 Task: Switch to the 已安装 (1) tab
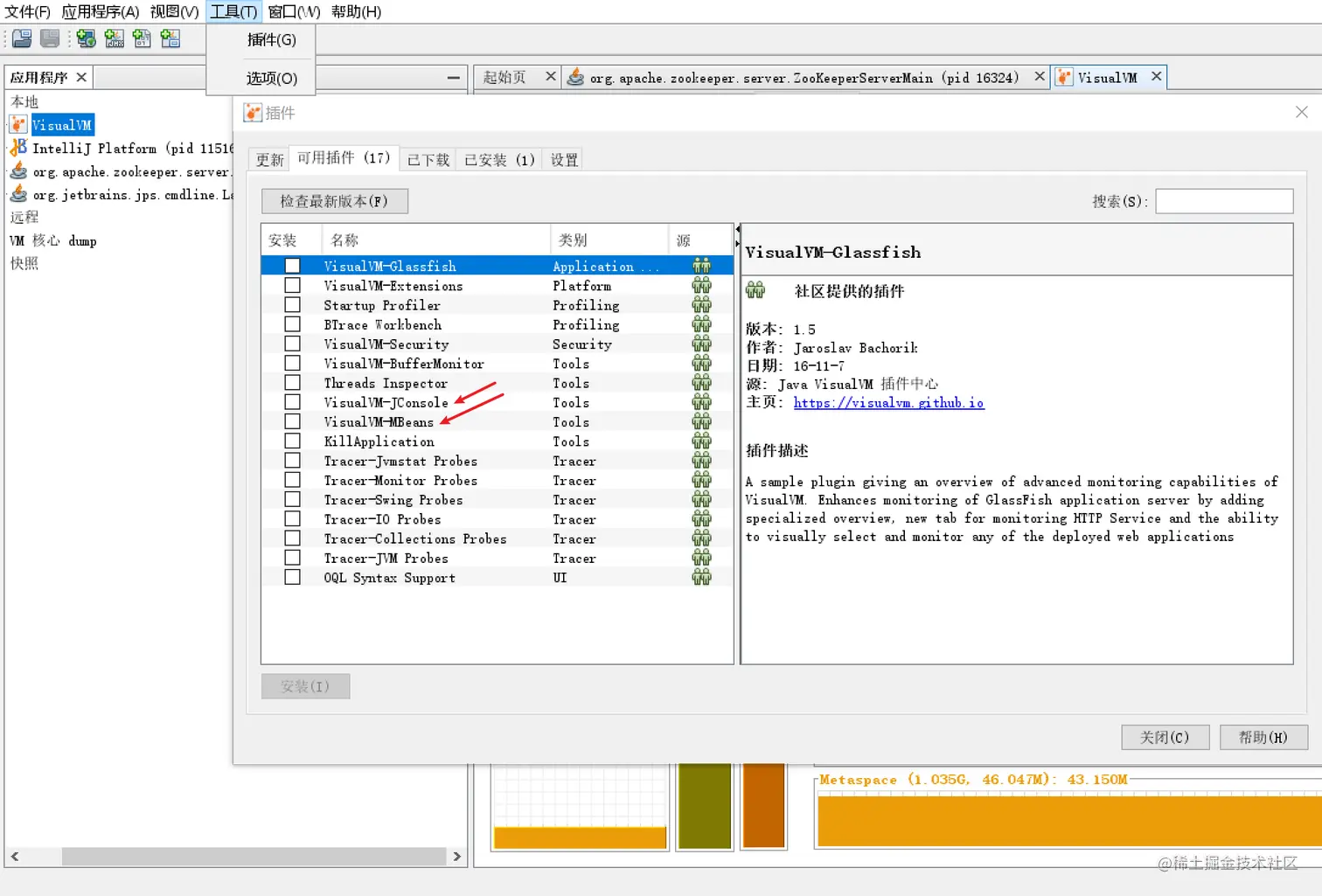[x=499, y=159]
